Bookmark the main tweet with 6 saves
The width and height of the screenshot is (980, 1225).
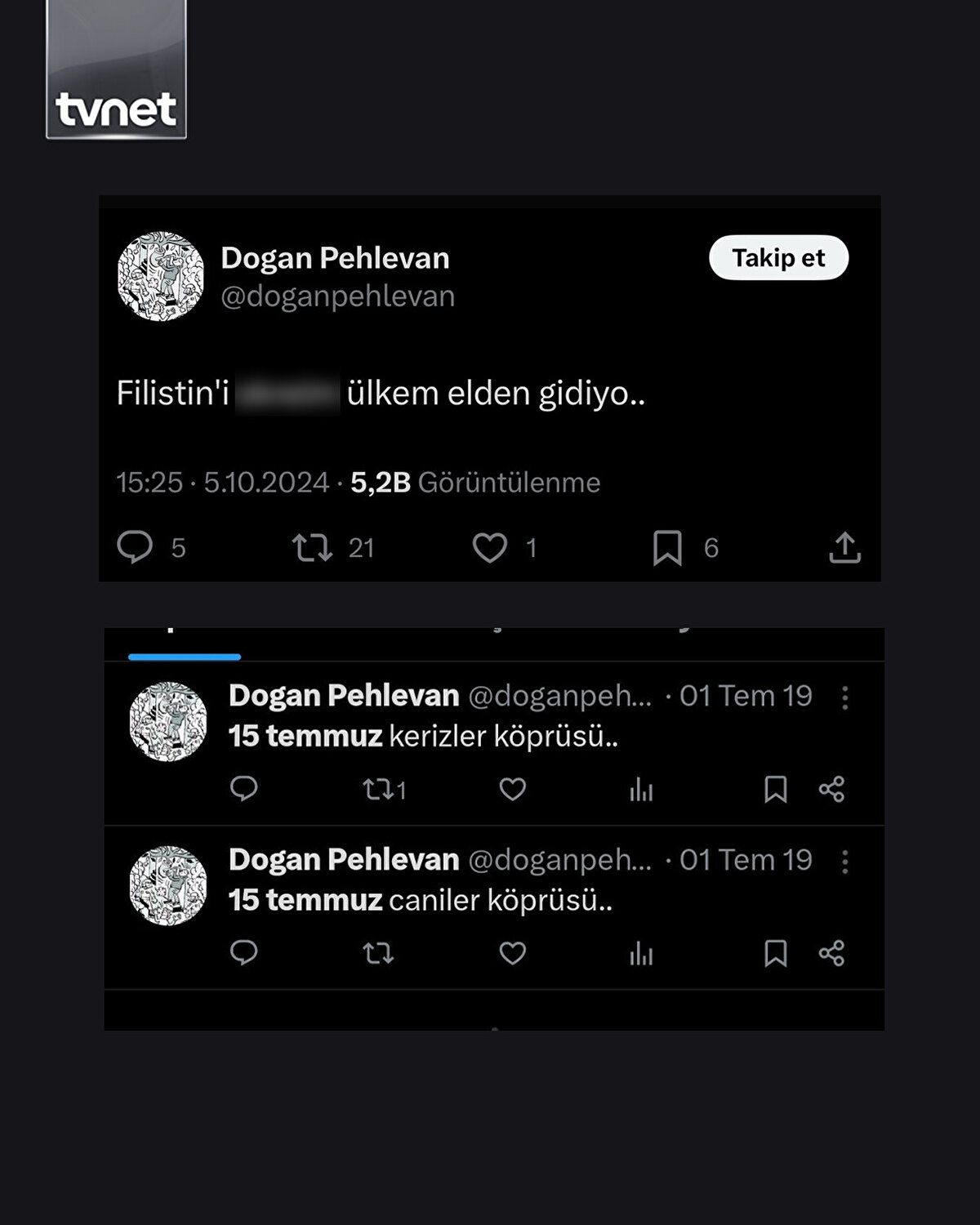click(667, 547)
